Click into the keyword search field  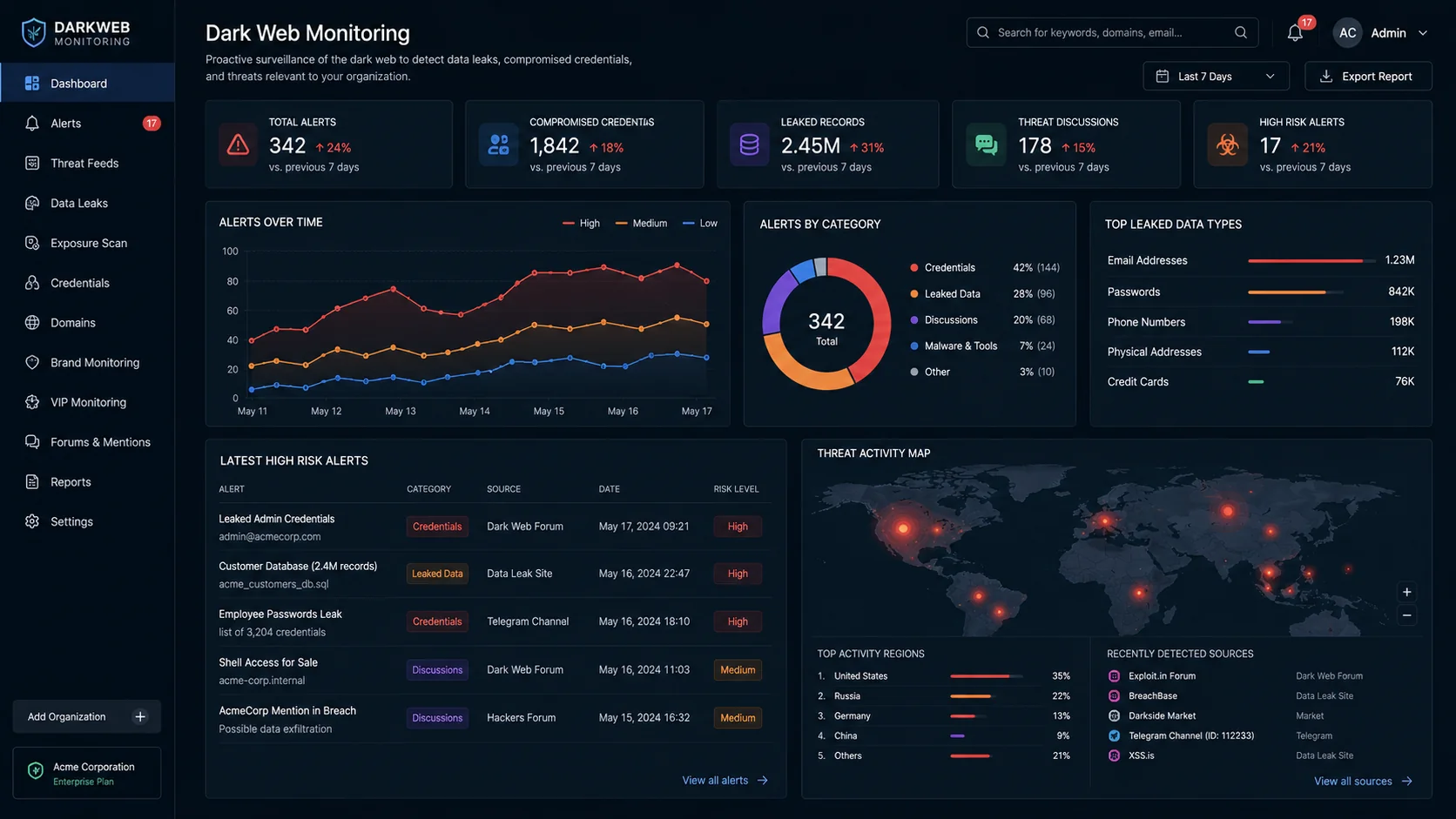click(x=1111, y=33)
